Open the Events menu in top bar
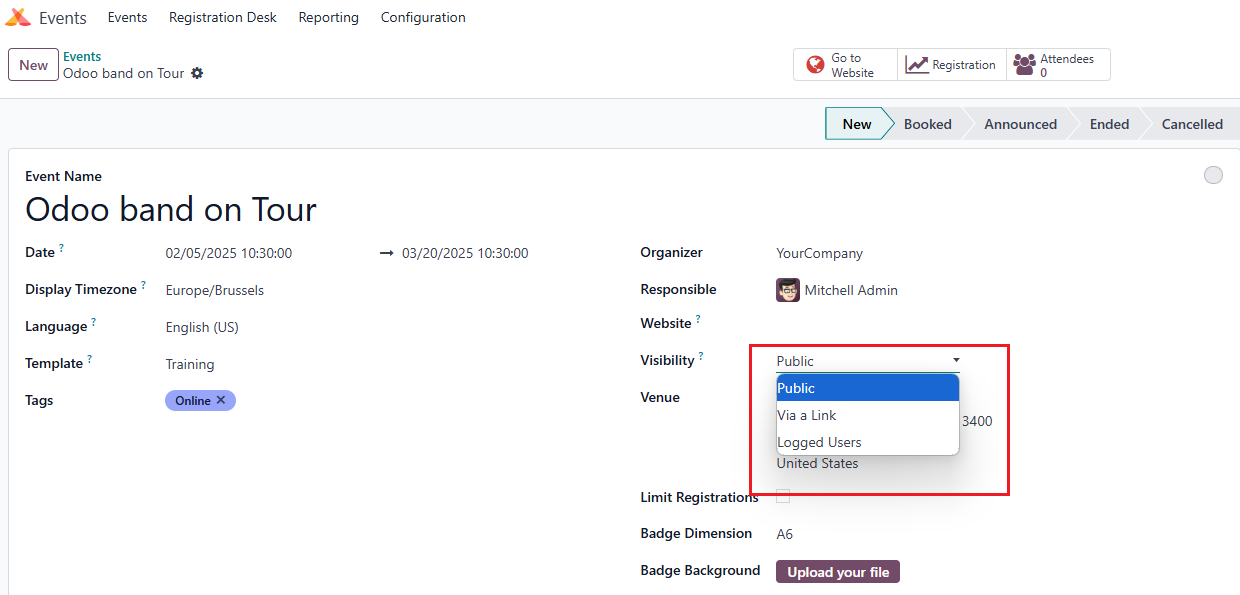 (x=127, y=17)
